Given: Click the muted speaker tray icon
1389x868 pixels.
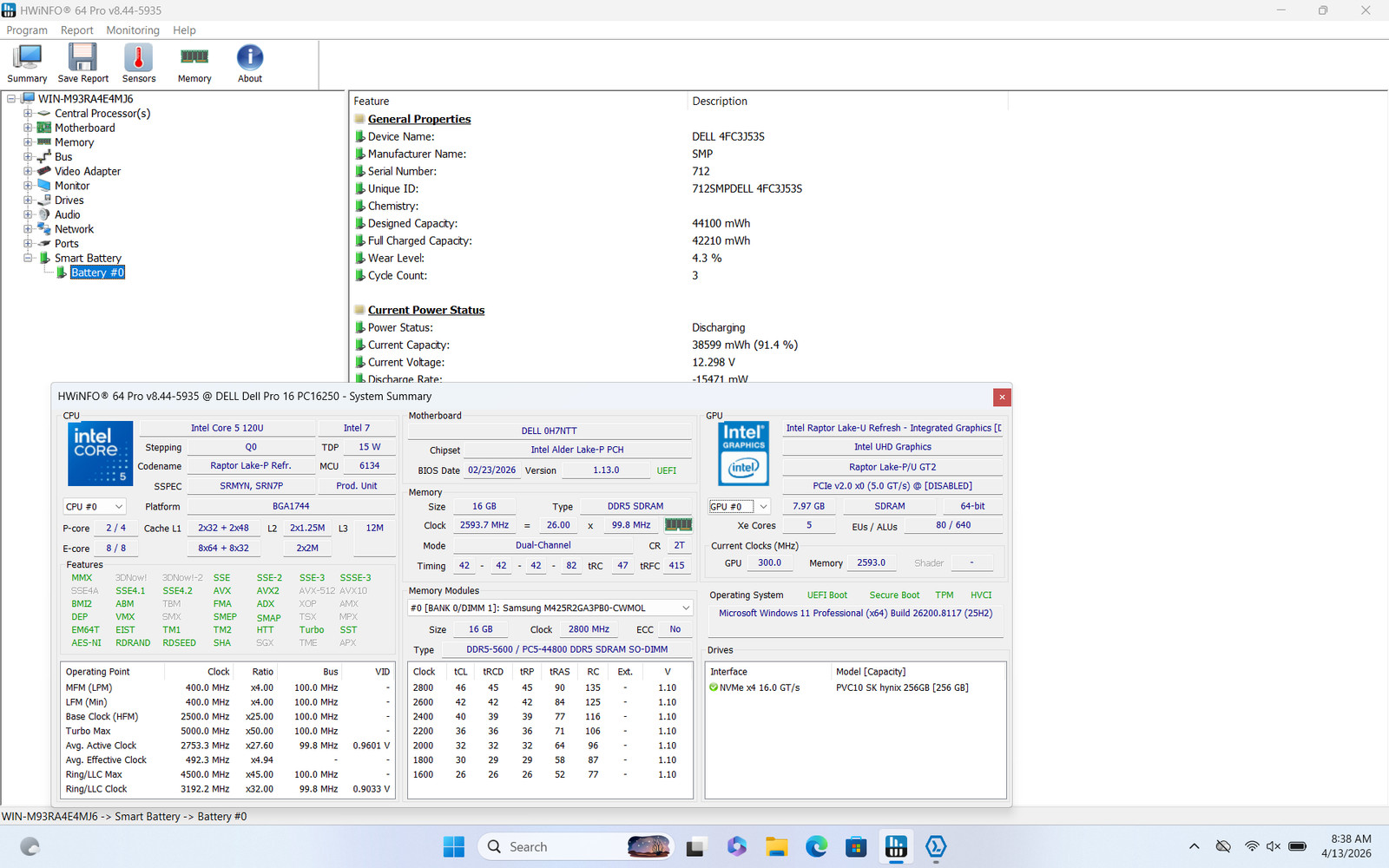Looking at the screenshot, I should [1274, 846].
